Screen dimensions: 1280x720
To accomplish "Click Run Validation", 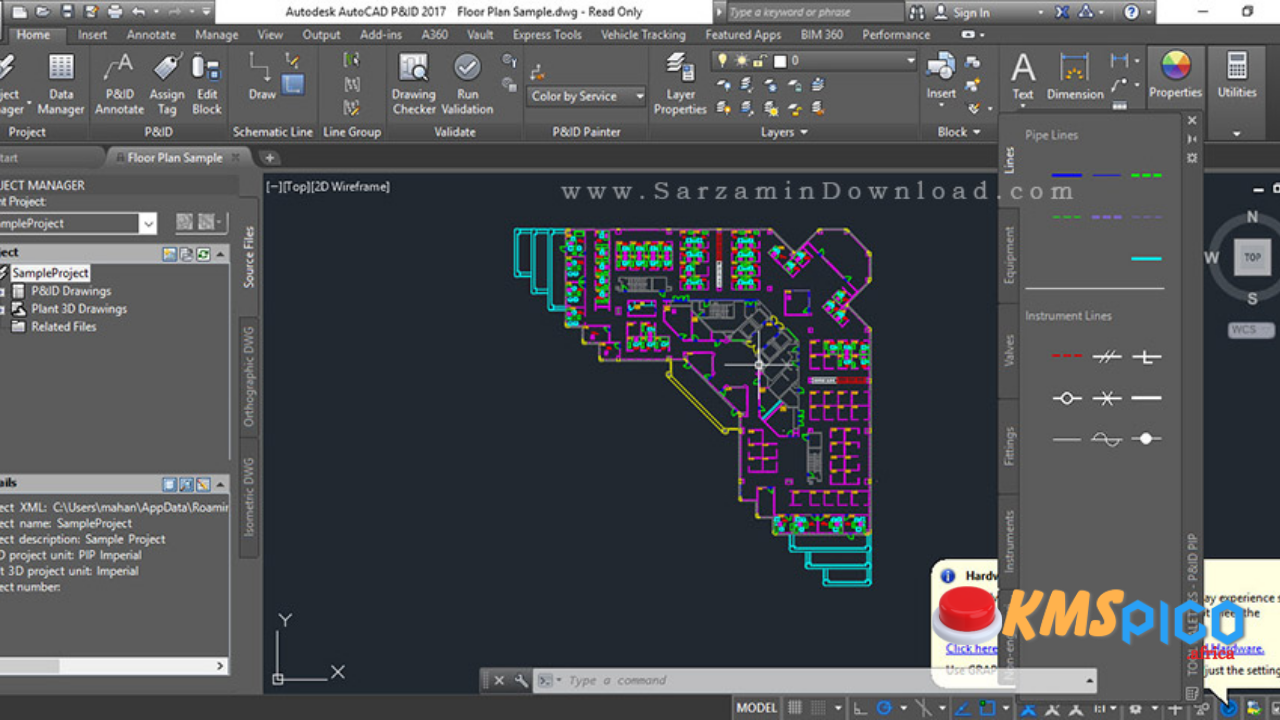I will pyautogui.click(x=467, y=83).
